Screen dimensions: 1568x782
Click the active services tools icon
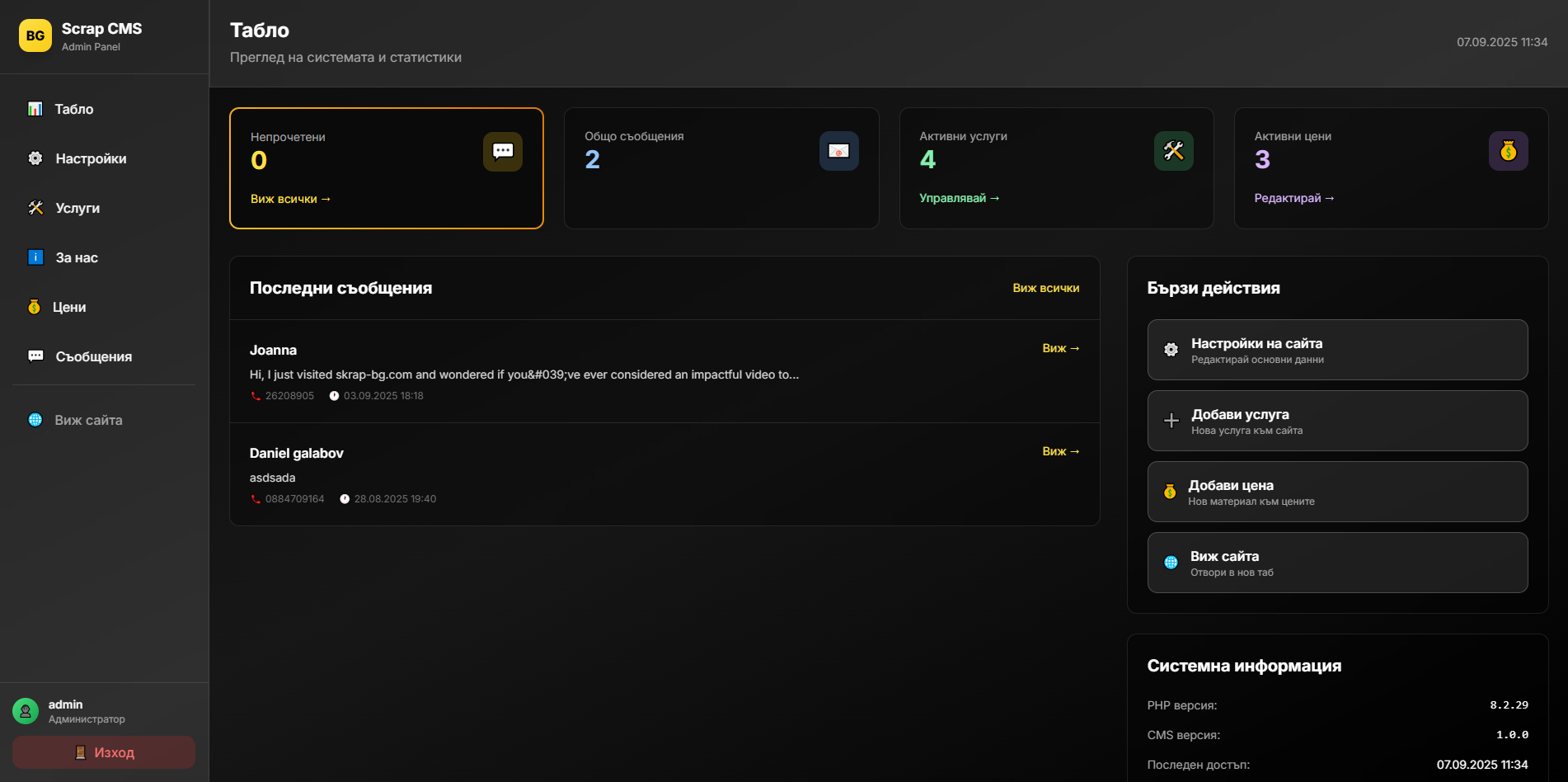(1173, 151)
